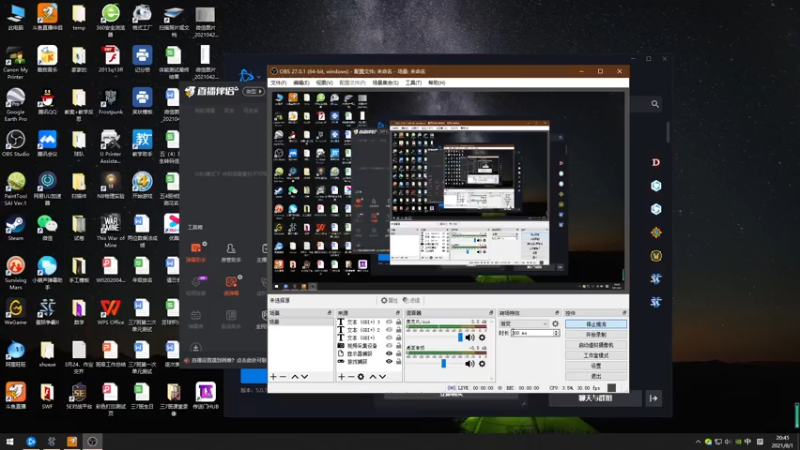Toggle lock on 游戏捕获 source
Image resolution: width=800 pixels, height=450 pixels.
[398, 361]
